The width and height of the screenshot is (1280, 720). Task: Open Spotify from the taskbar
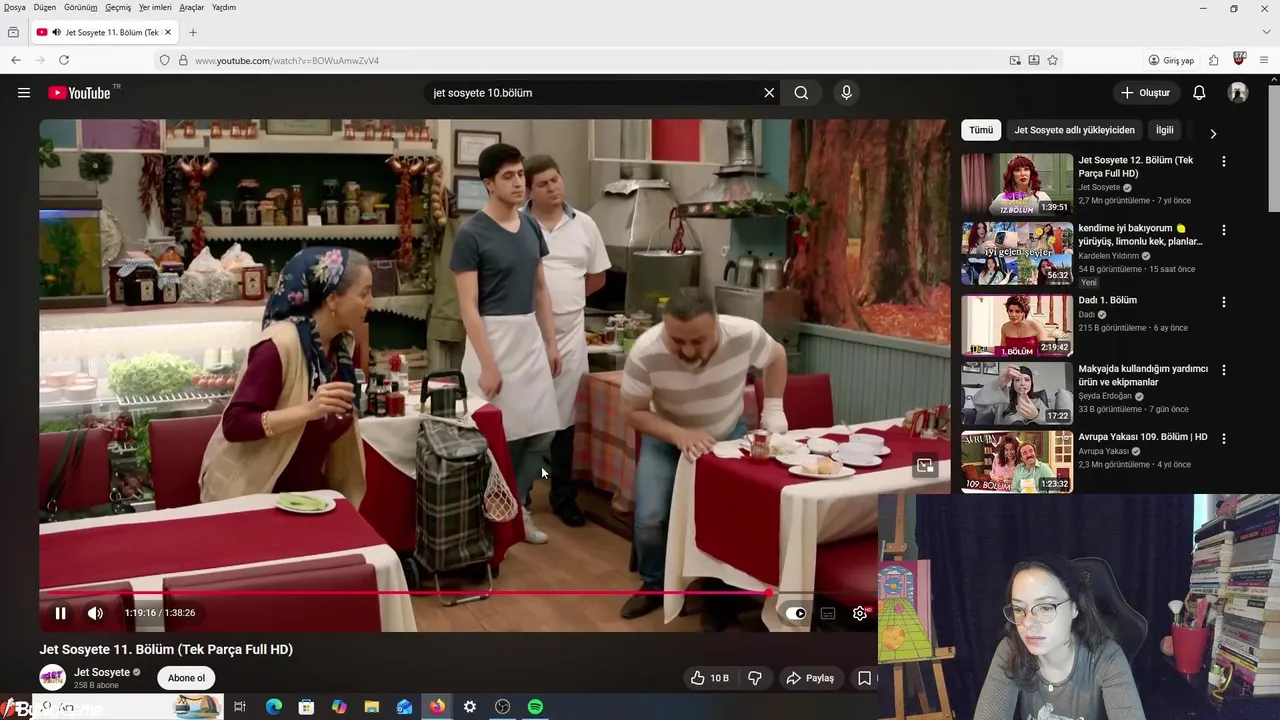coord(535,707)
